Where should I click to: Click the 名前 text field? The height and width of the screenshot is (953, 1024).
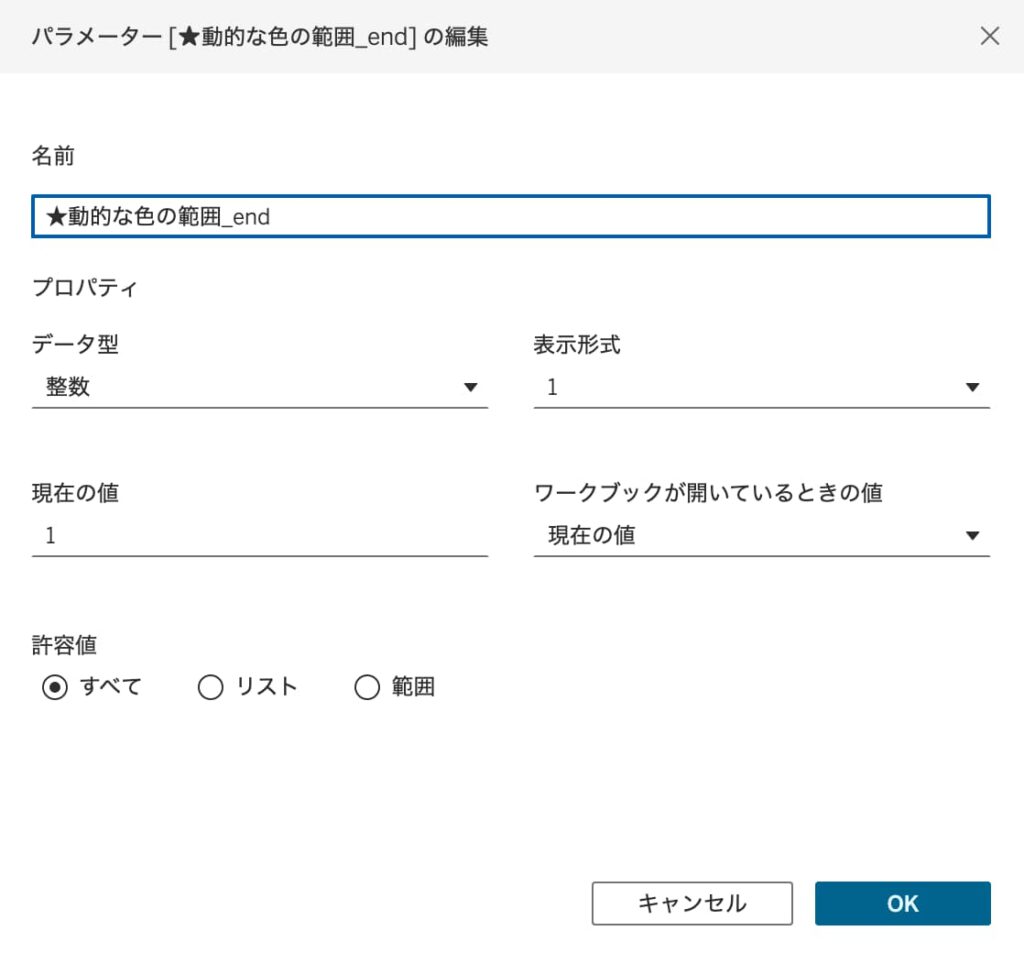click(510, 216)
